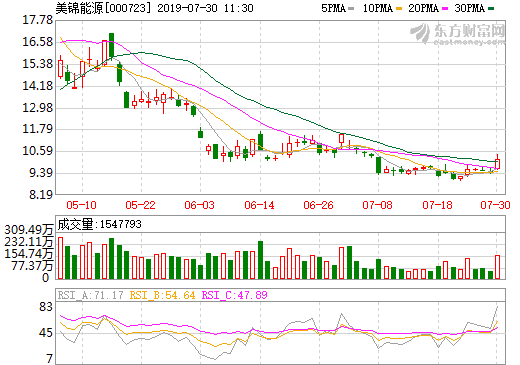Viewport: 520px width, 365px height.
Task: Click price axis label 8.19
Action: [41, 195]
